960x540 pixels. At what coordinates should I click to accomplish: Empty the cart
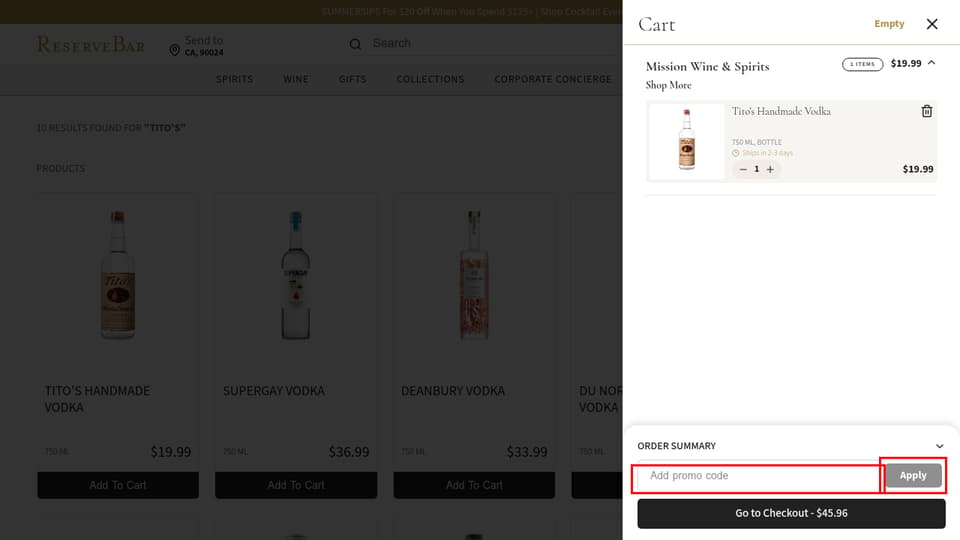pyautogui.click(x=889, y=23)
